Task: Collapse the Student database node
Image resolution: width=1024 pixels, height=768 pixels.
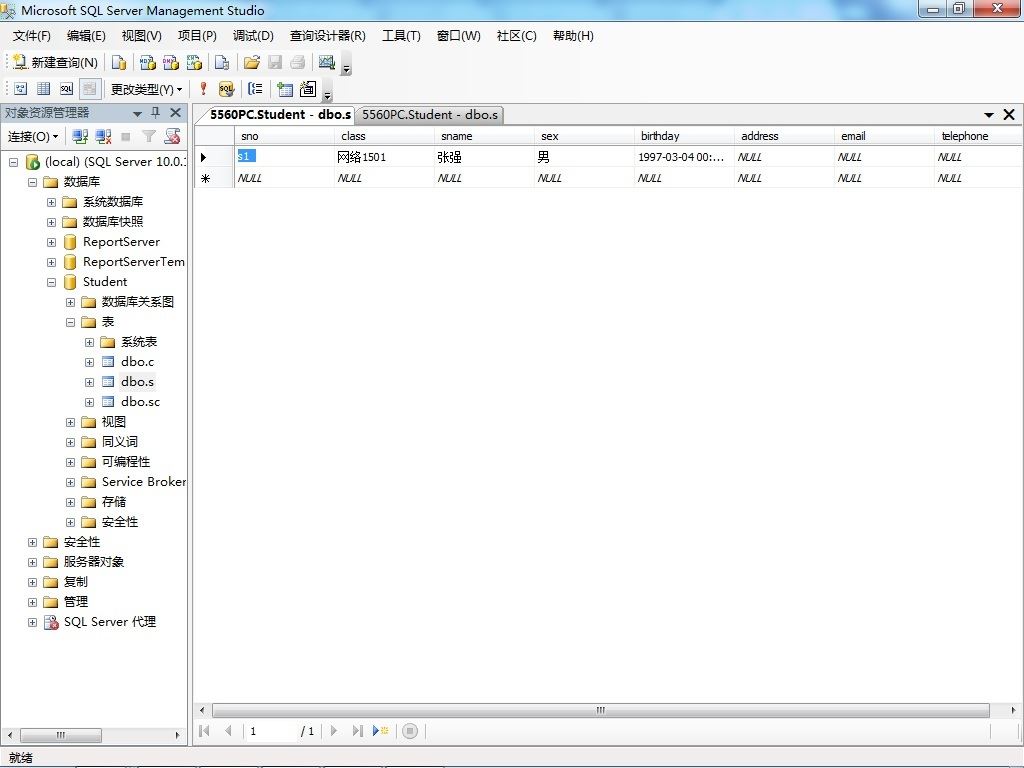Action: (52, 283)
